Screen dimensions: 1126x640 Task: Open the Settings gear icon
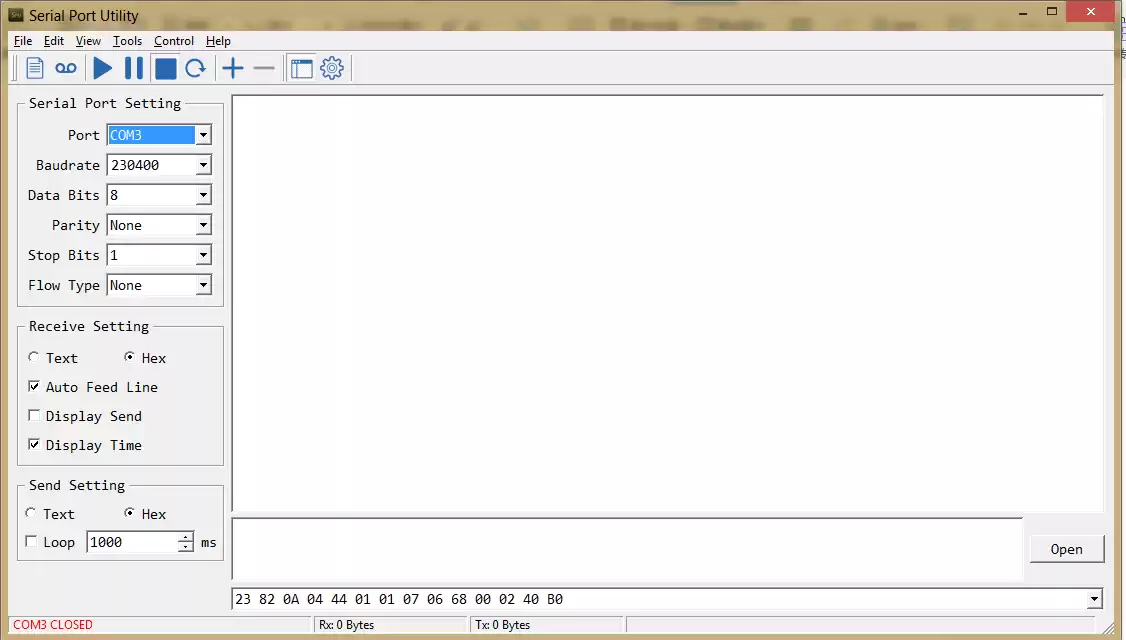tap(331, 68)
